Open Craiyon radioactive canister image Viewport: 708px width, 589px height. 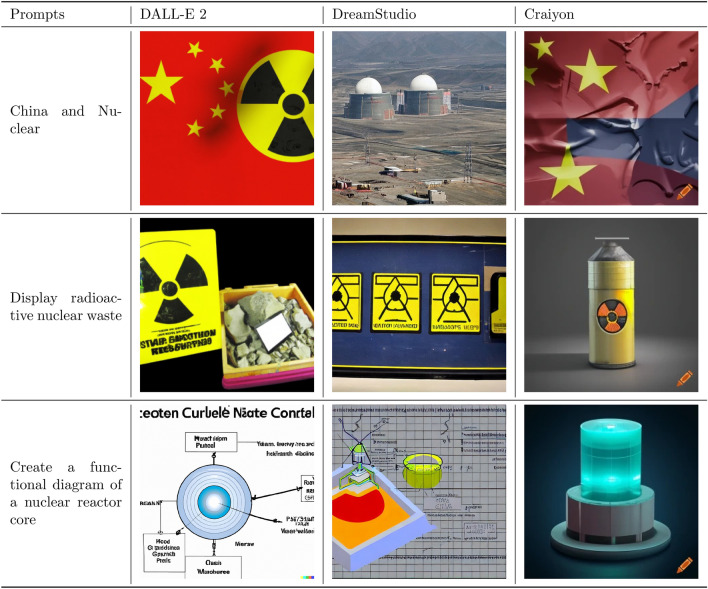click(x=611, y=305)
